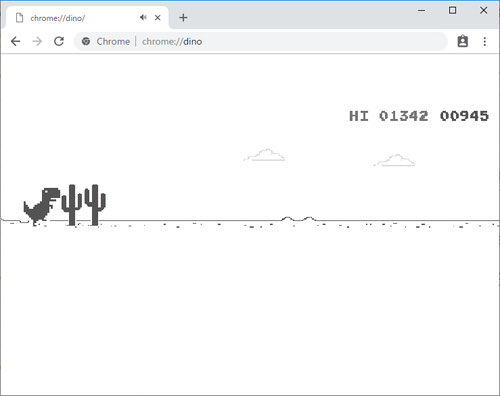Close the chrome://dino/ tab
500x396 pixels.
coord(158,18)
